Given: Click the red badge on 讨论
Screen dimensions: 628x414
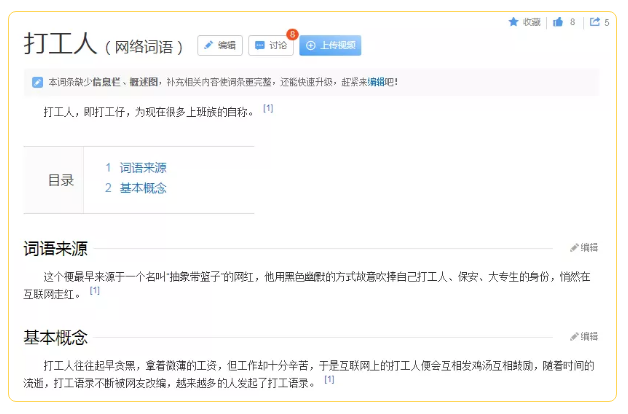Looking at the screenshot, I should [x=292, y=35].
